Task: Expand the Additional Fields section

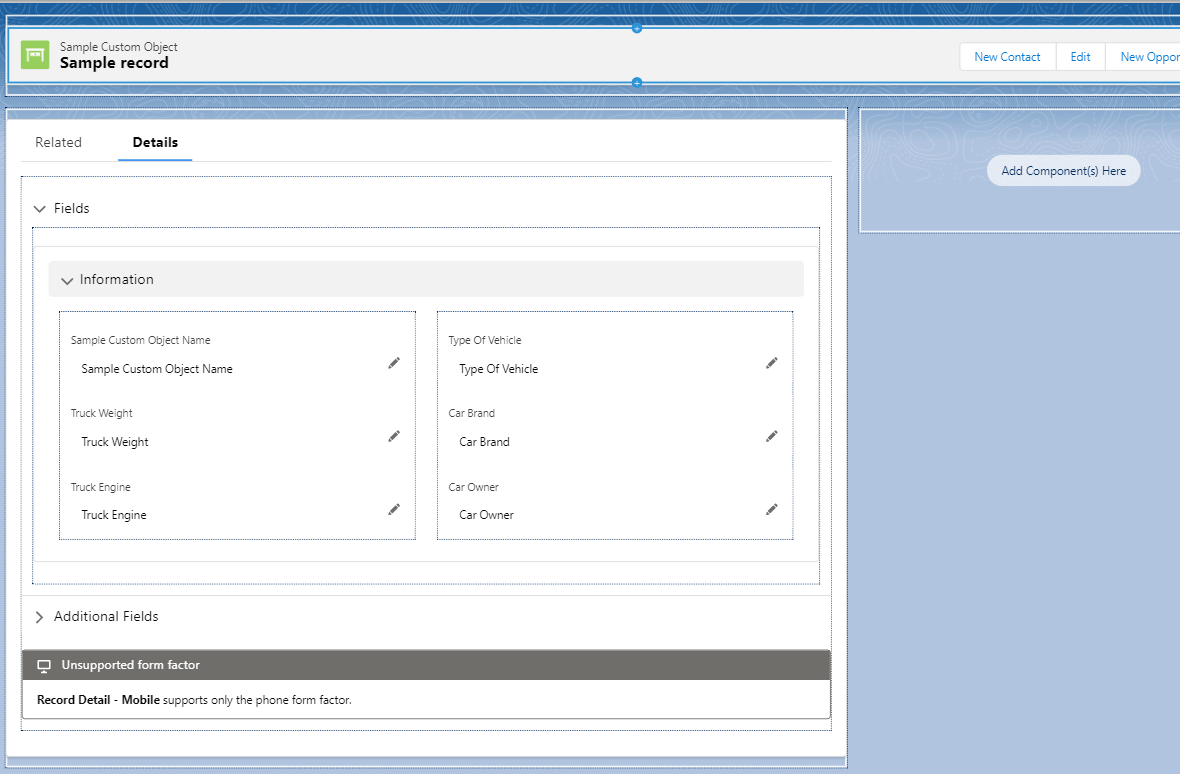Action: click(x=40, y=616)
